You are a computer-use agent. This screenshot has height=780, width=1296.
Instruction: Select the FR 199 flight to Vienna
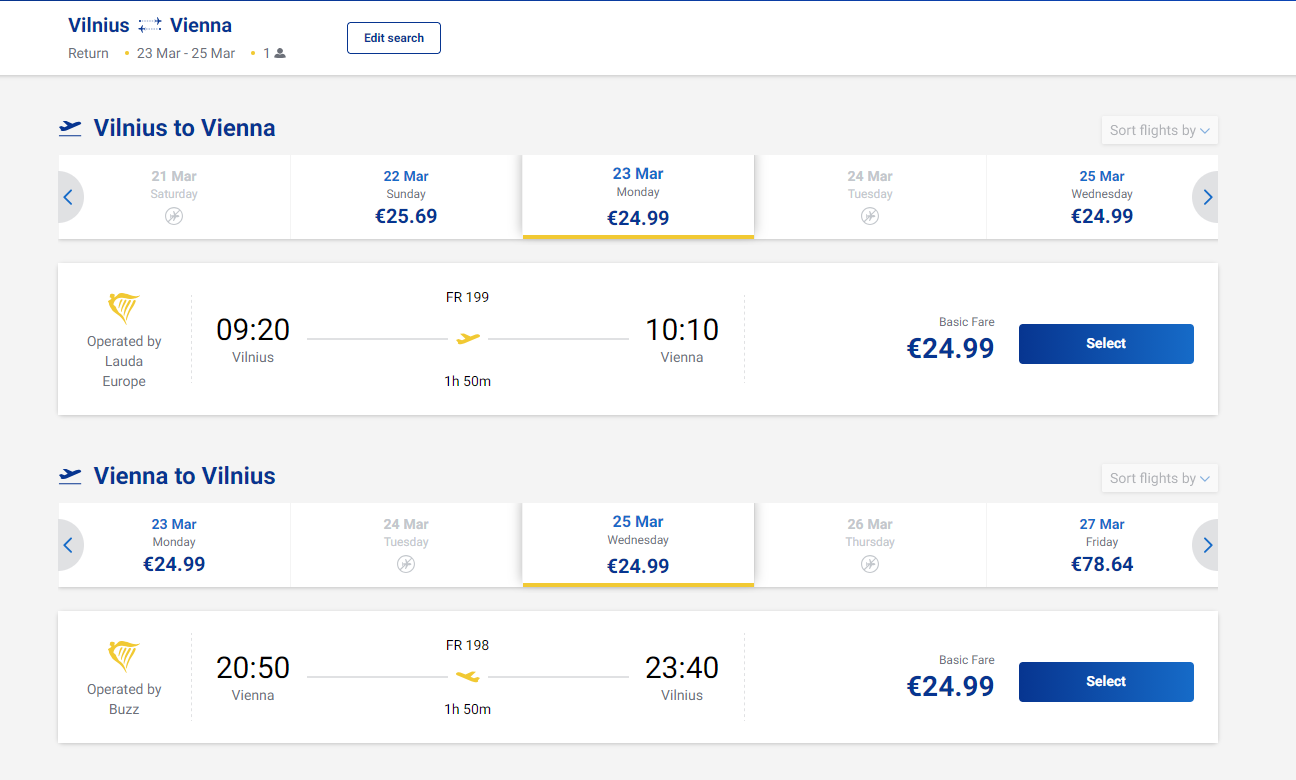(x=1106, y=343)
